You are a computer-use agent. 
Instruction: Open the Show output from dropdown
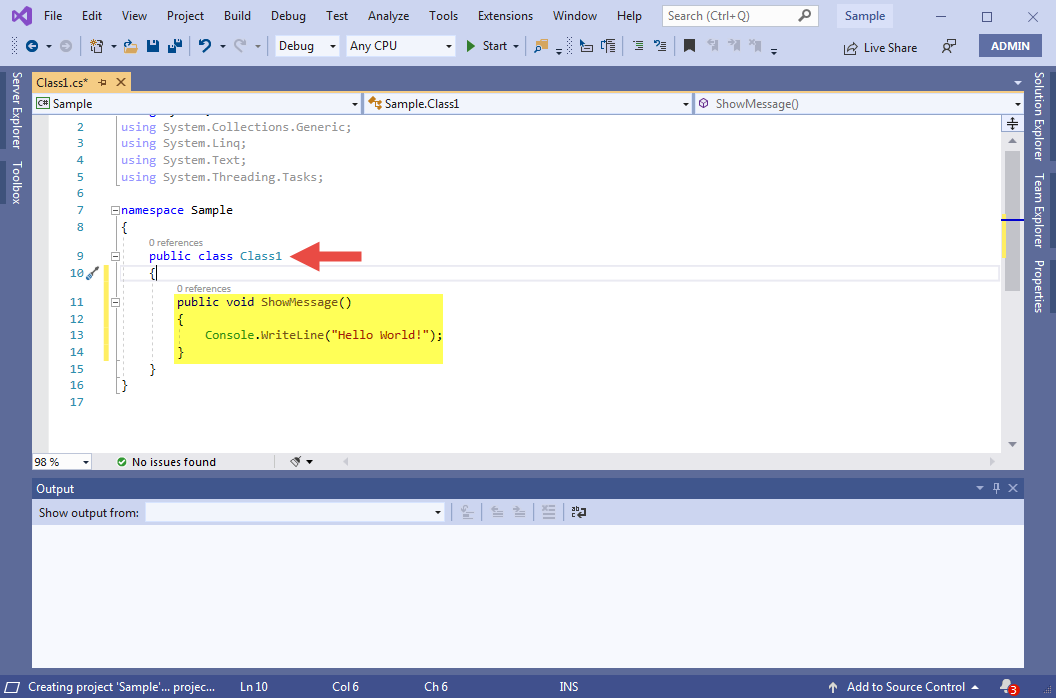(x=294, y=512)
